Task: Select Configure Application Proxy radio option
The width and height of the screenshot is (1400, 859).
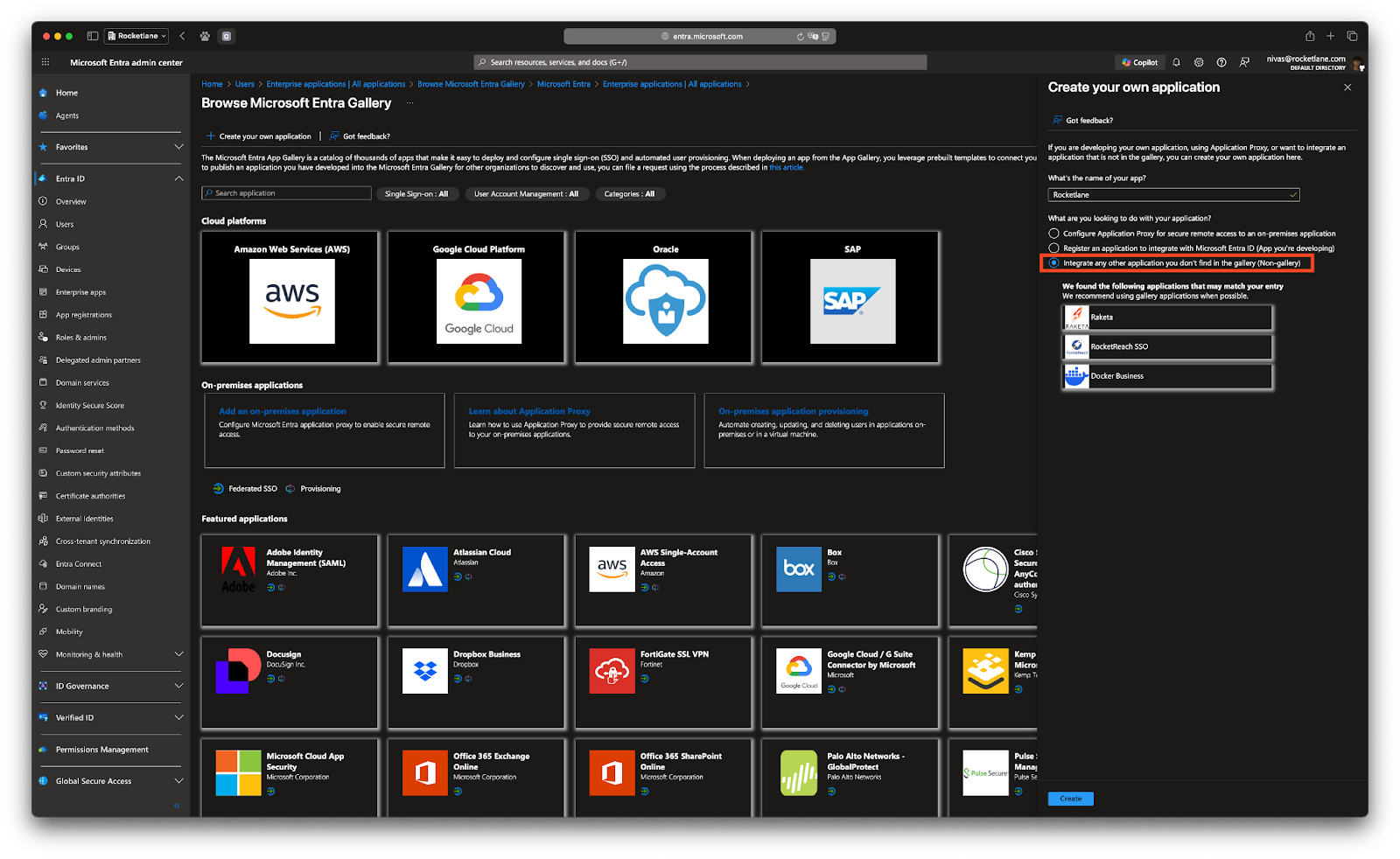Action: pyautogui.click(x=1053, y=234)
